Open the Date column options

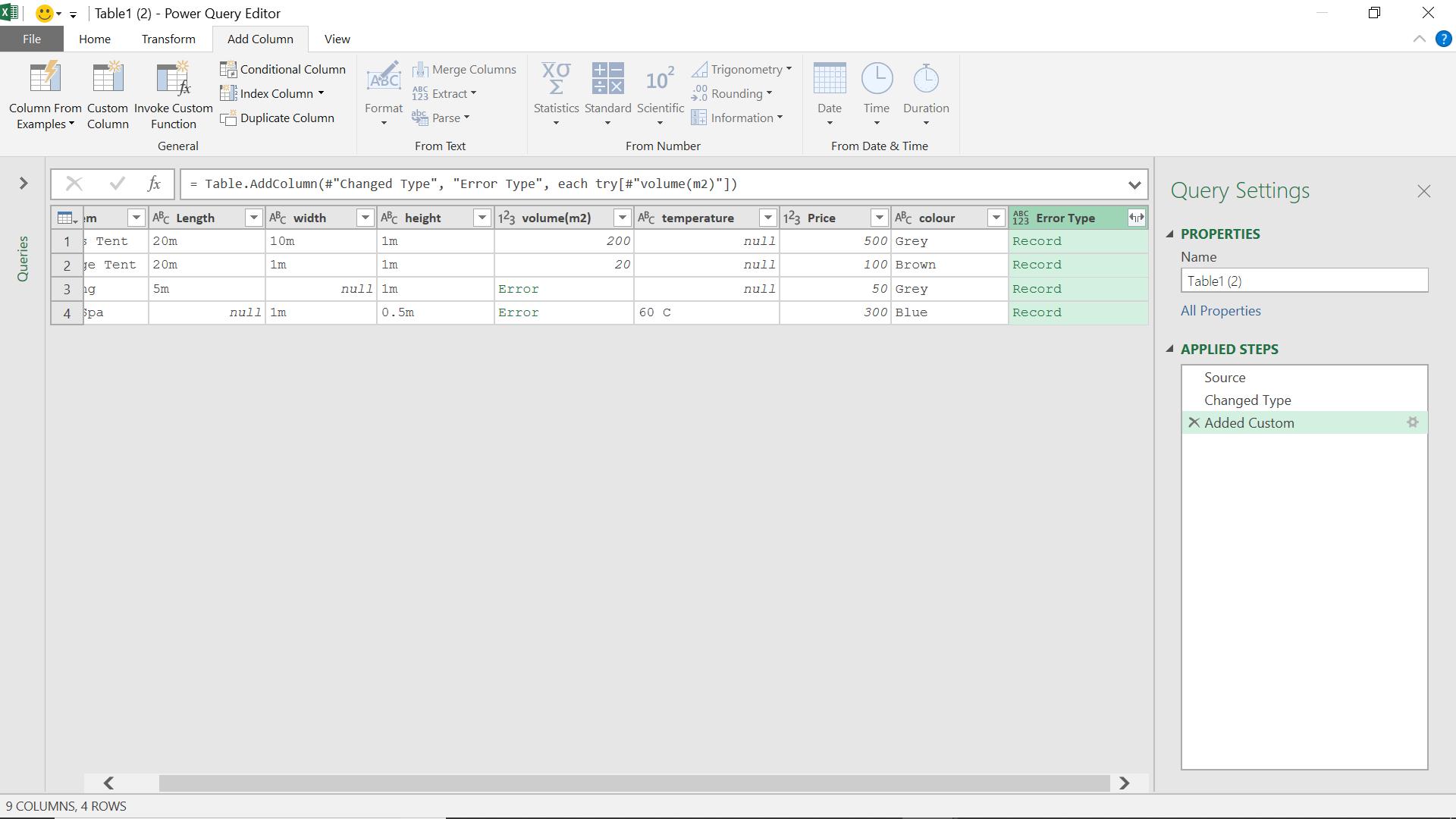coord(829,96)
